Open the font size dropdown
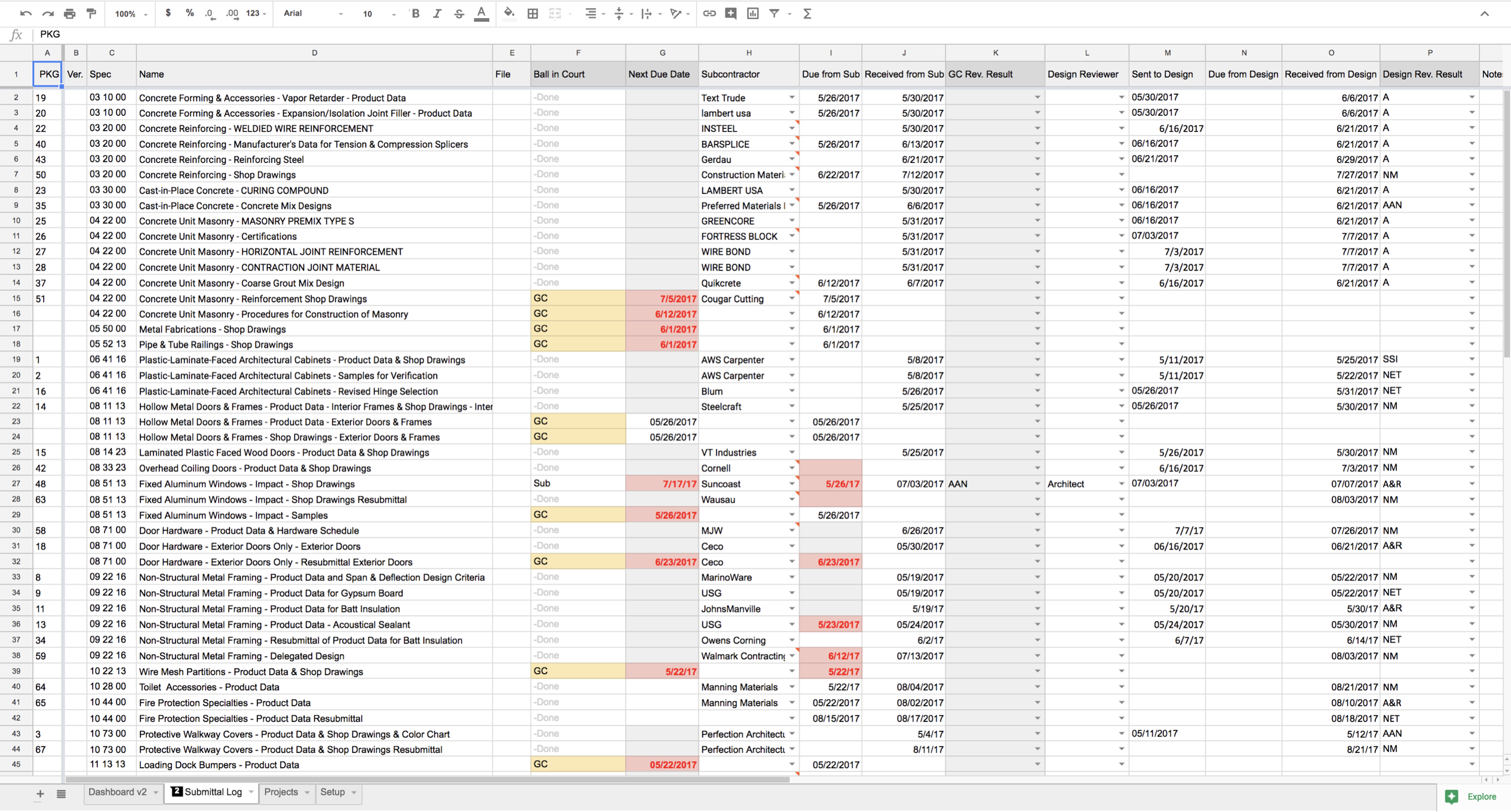 (394, 13)
